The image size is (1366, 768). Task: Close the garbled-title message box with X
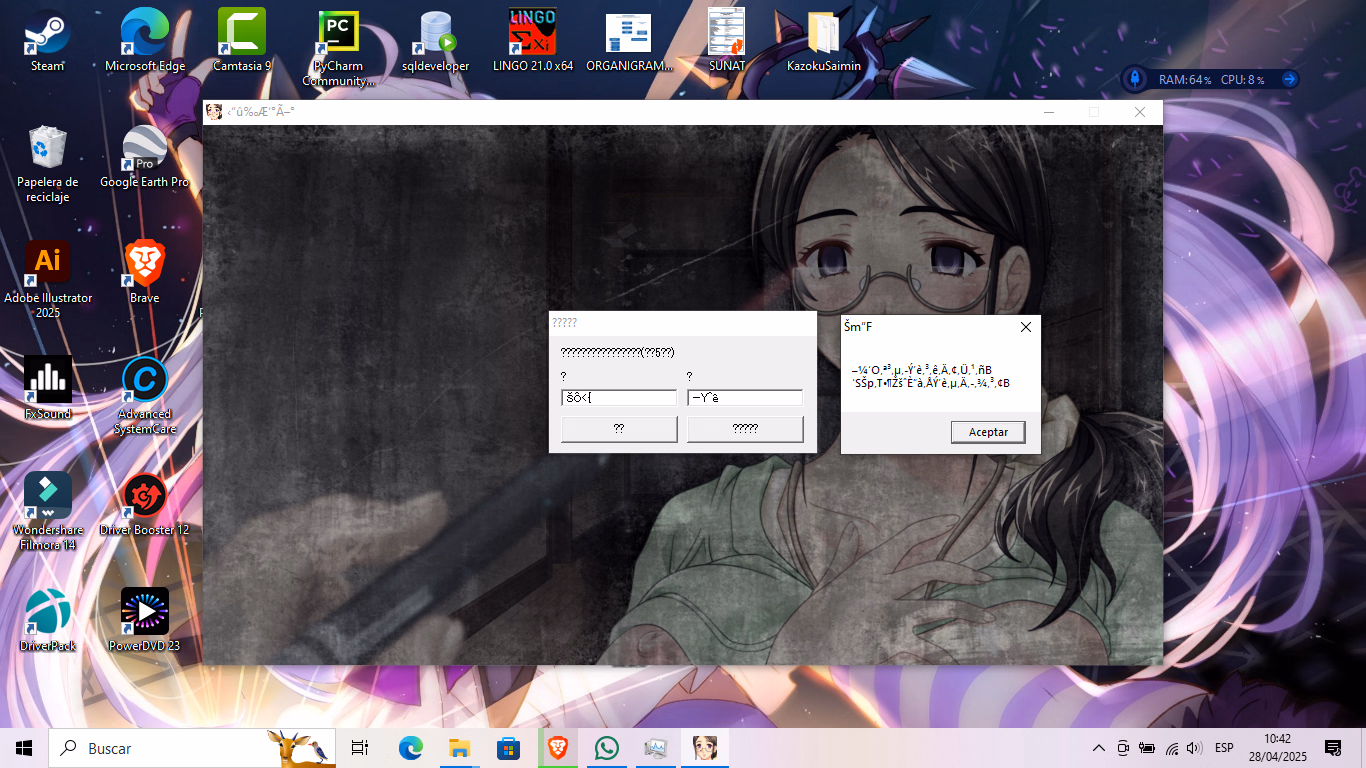(1025, 327)
